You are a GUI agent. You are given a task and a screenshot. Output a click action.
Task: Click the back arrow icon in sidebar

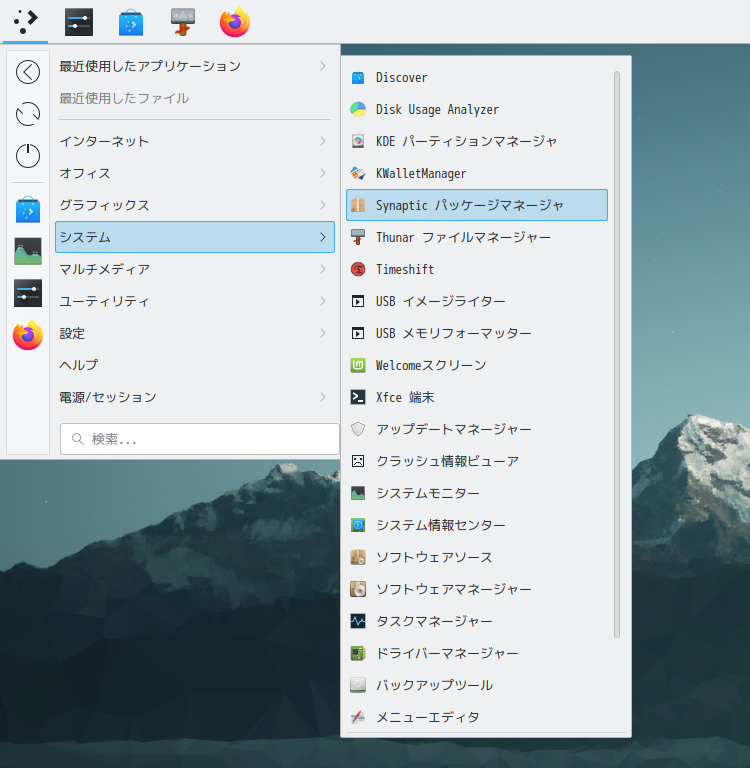pos(28,72)
